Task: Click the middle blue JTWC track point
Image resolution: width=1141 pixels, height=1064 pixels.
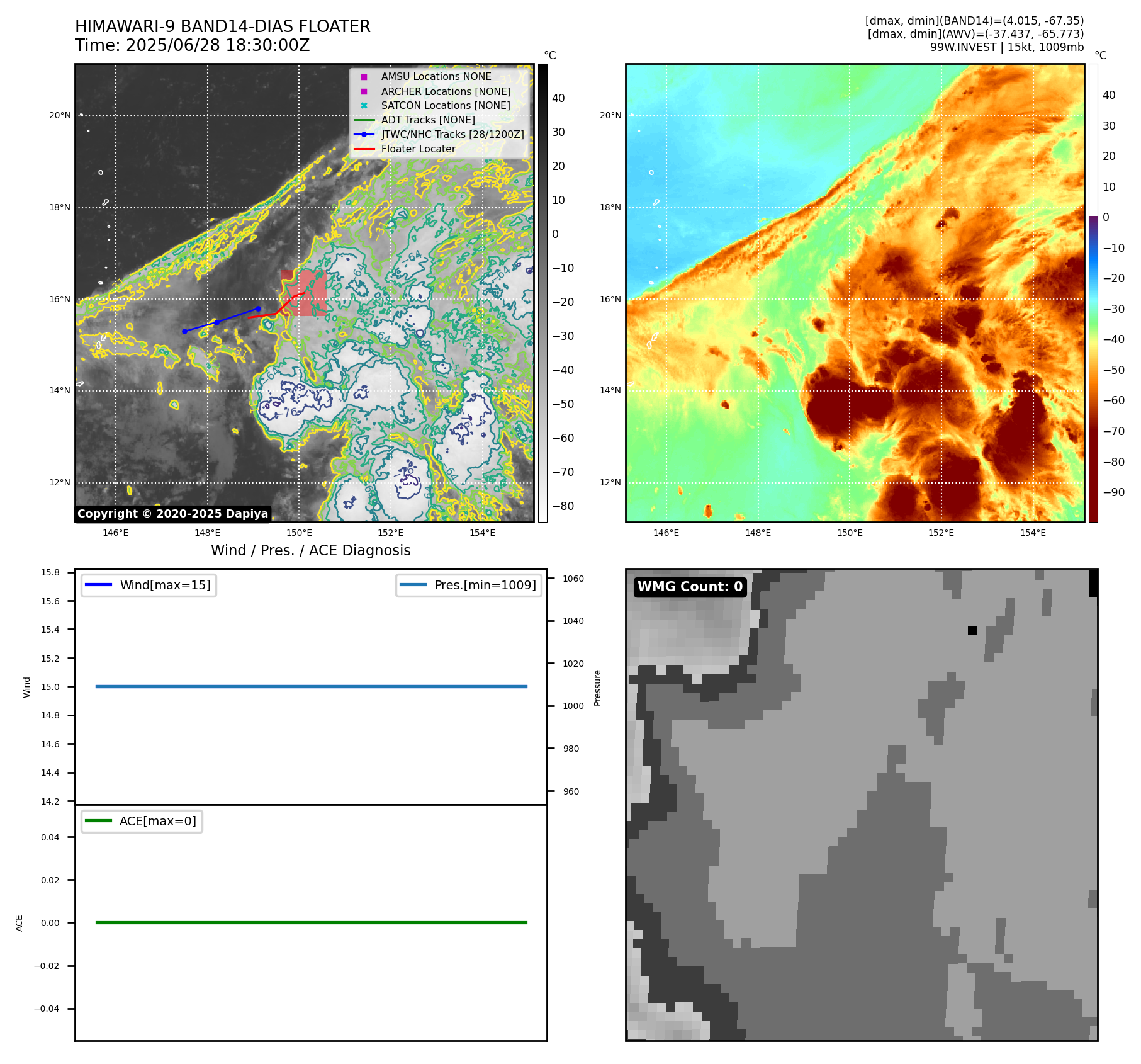Action: tap(216, 322)
